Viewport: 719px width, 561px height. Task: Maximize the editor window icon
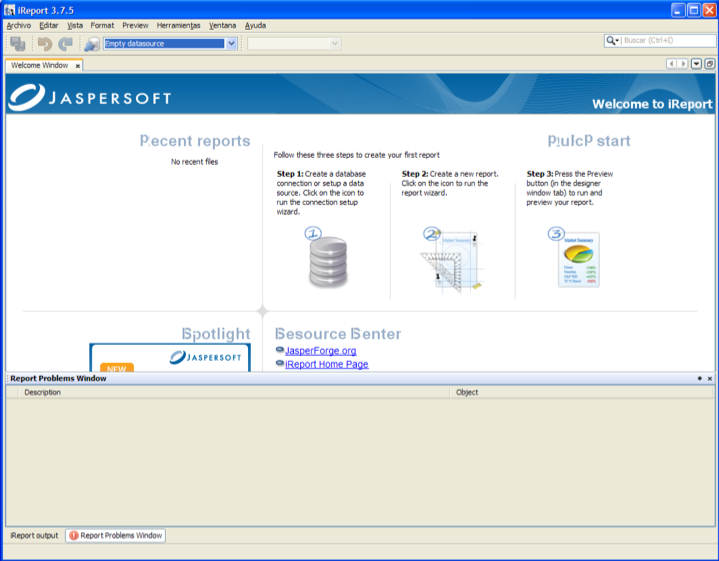[x=709, y=64]
